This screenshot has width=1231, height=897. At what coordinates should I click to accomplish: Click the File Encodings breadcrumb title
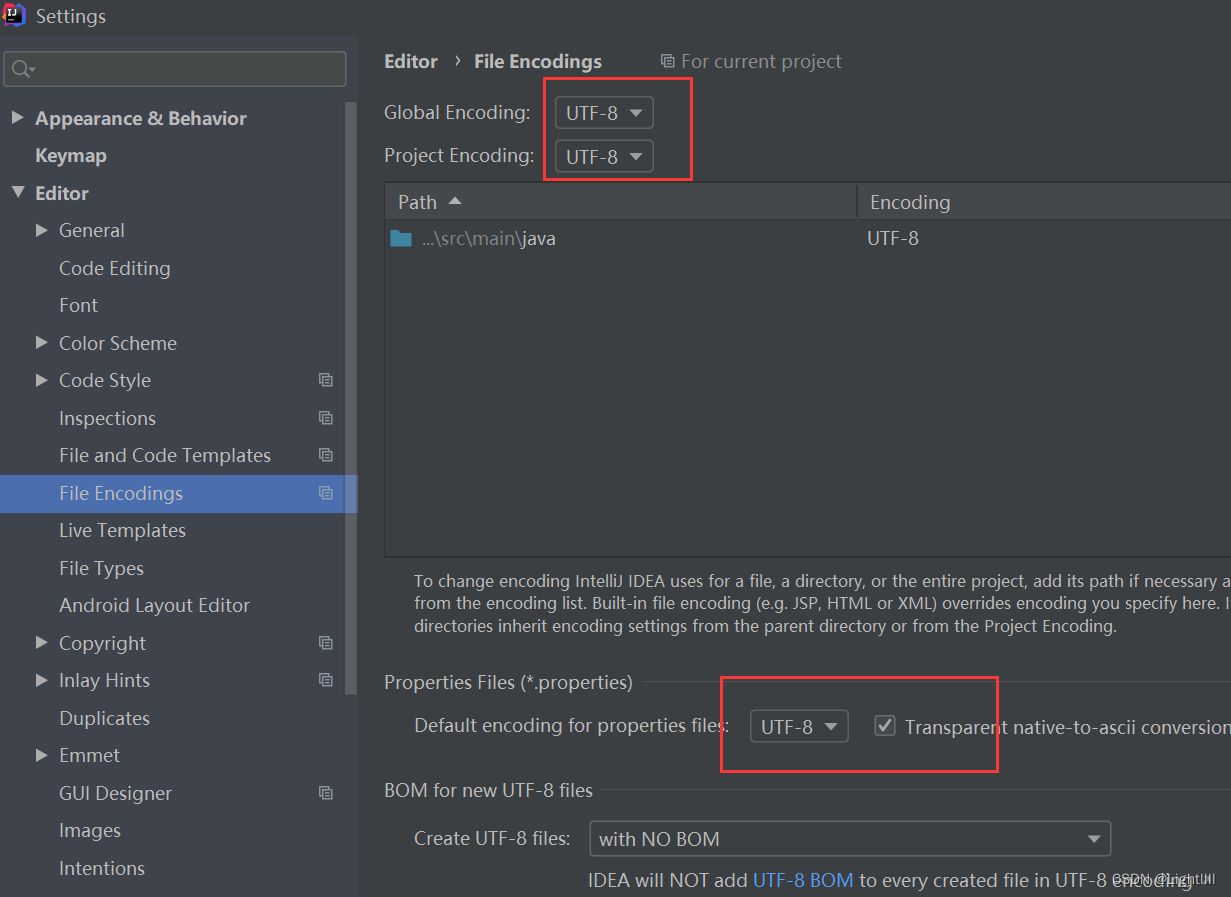(538, 62)
